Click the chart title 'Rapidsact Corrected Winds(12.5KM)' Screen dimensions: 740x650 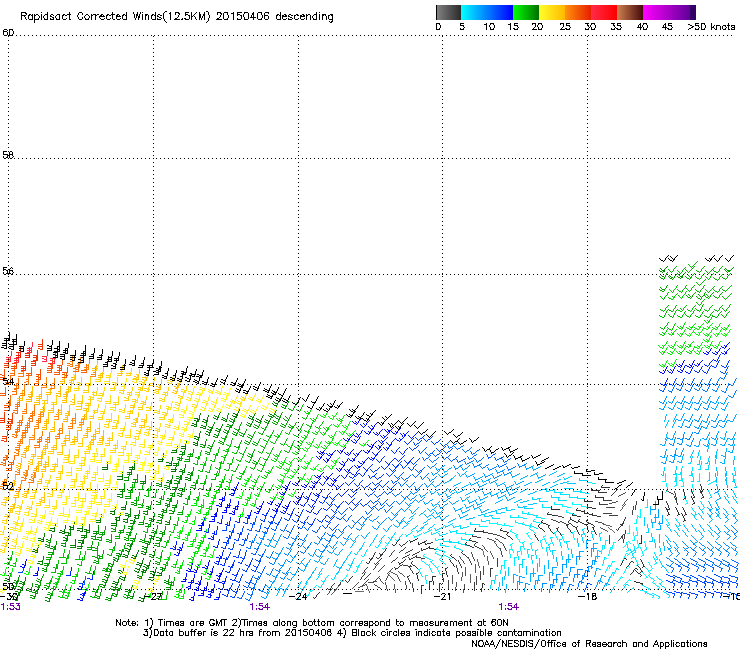point(115,17)
